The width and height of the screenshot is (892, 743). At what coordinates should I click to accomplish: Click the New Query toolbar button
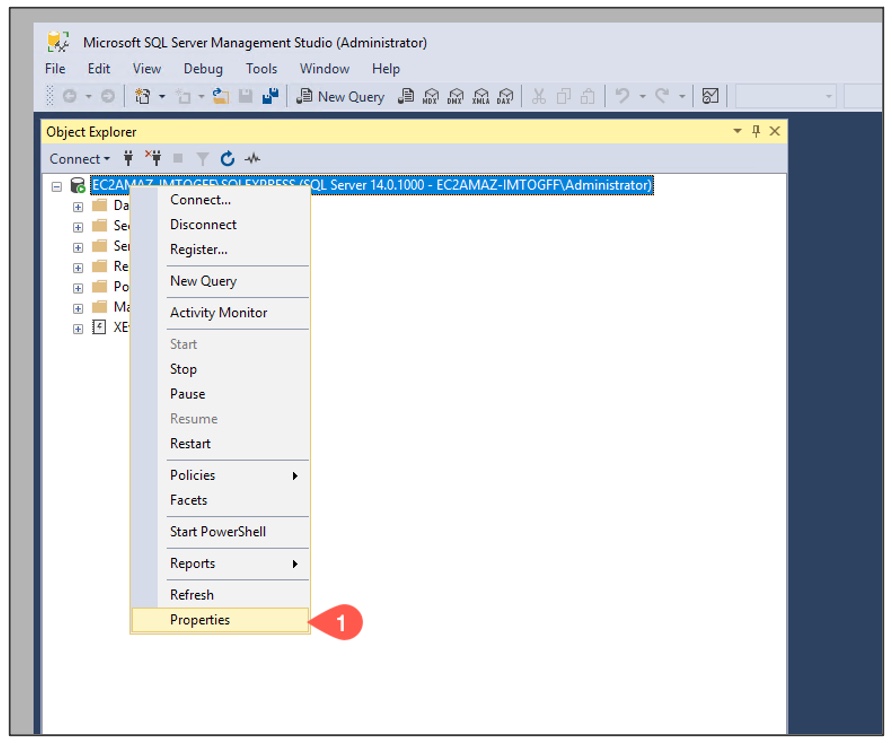(x=340, y=97)
